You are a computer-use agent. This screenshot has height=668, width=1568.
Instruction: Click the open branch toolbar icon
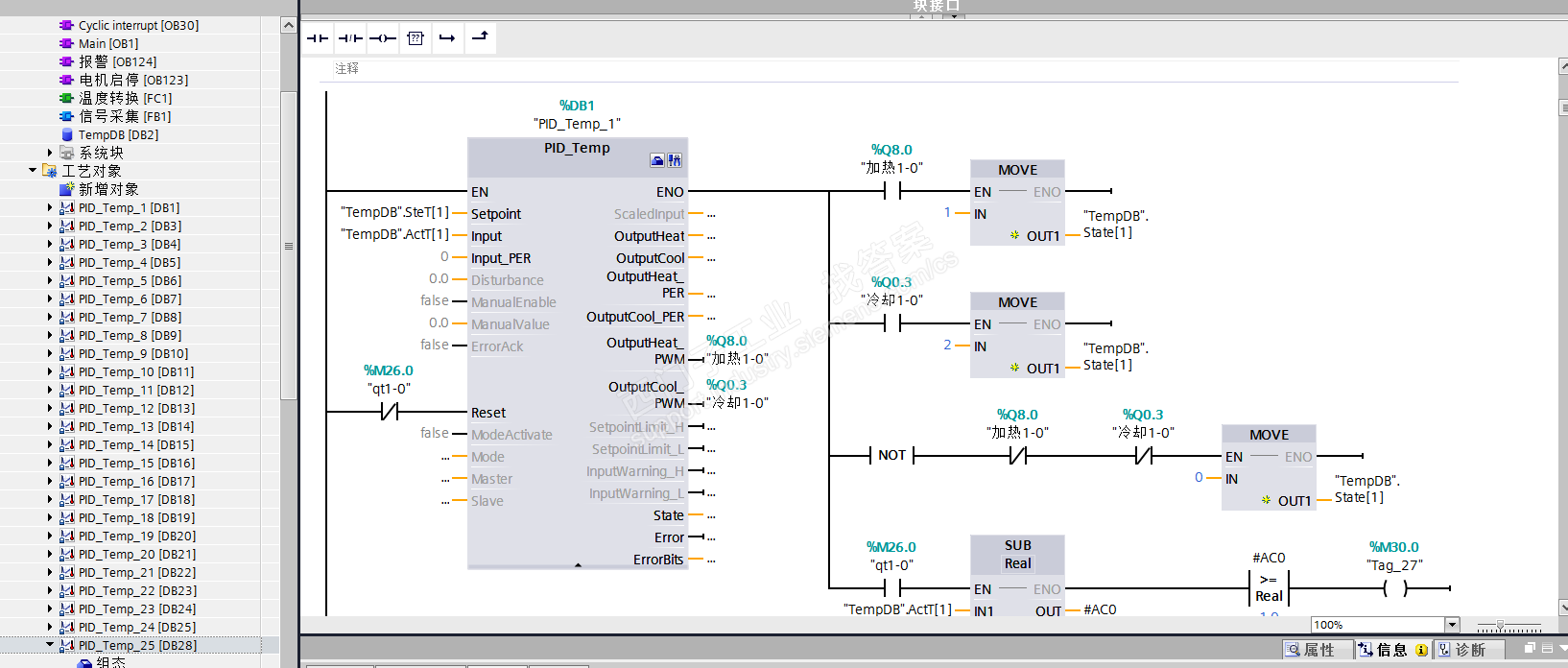[x=447, y=38]
